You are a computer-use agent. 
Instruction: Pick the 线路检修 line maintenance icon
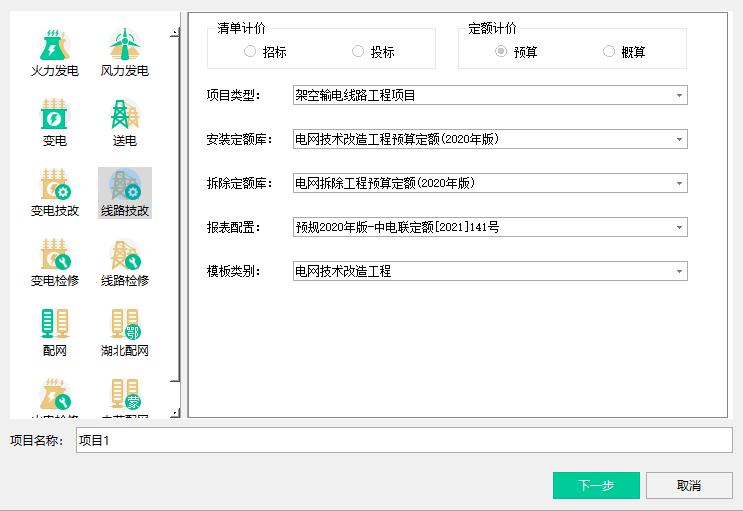(x=125, y=263)
